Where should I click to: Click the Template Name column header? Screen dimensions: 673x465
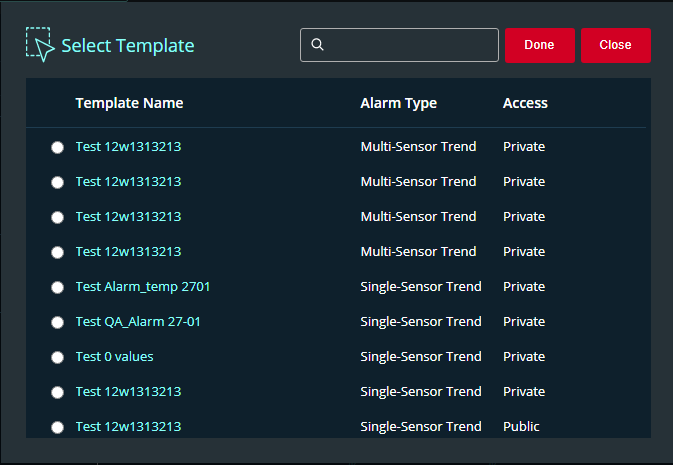[x=129, y=103]
